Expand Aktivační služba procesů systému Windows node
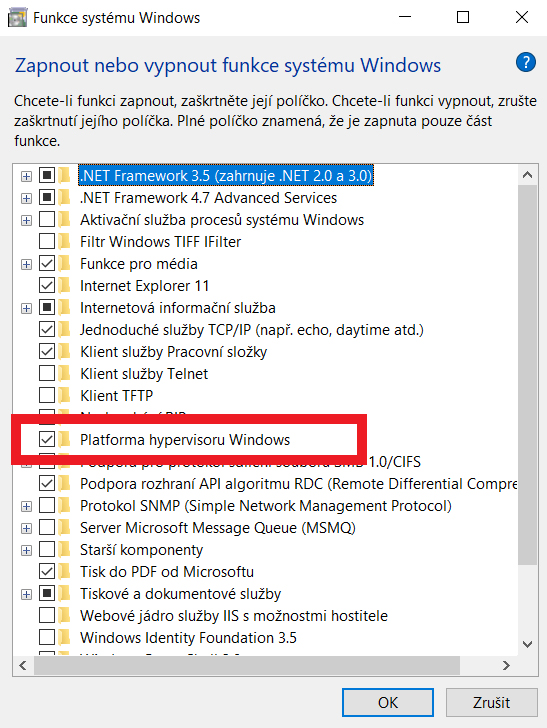 click(26, 221)
